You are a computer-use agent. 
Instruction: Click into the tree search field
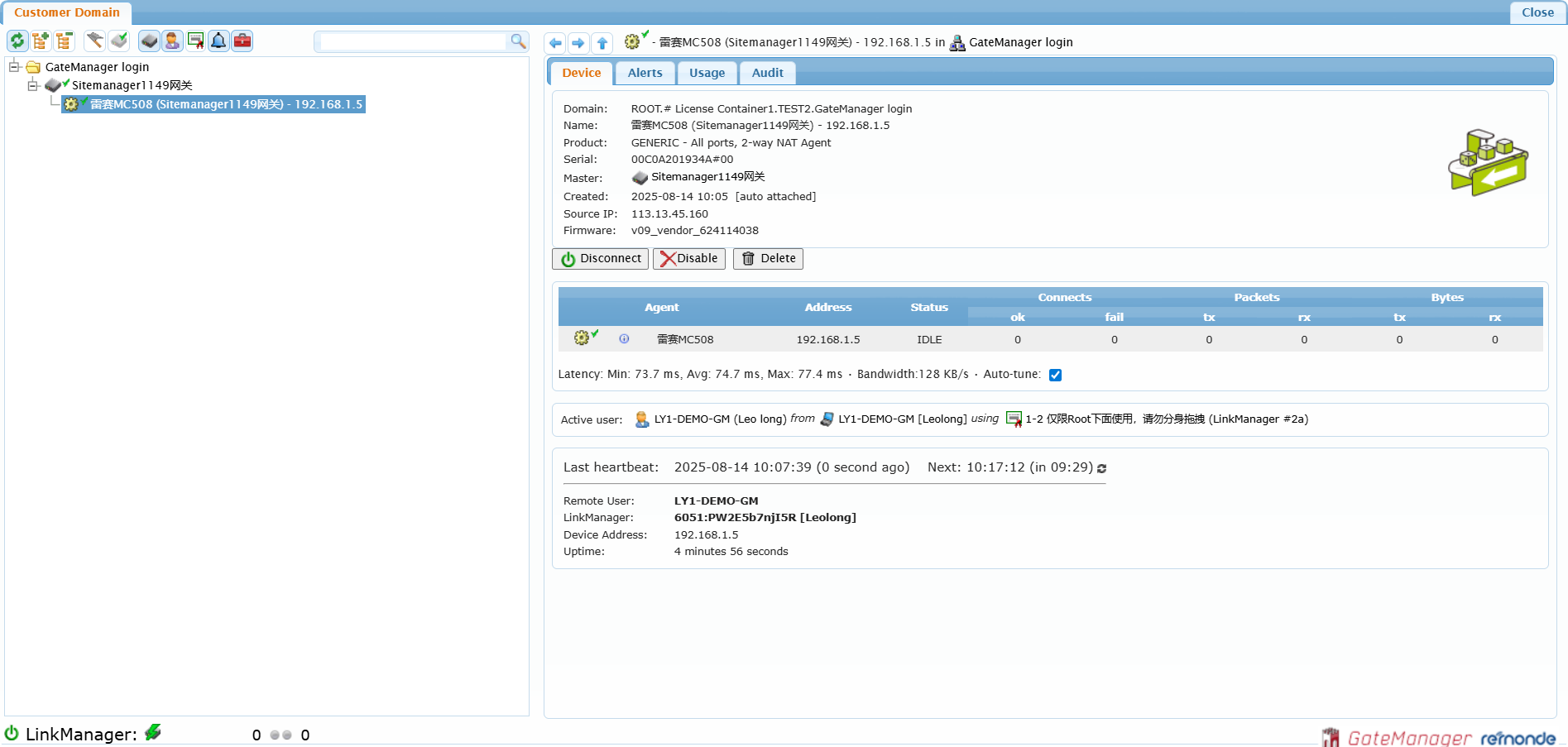tap(413, 41)
